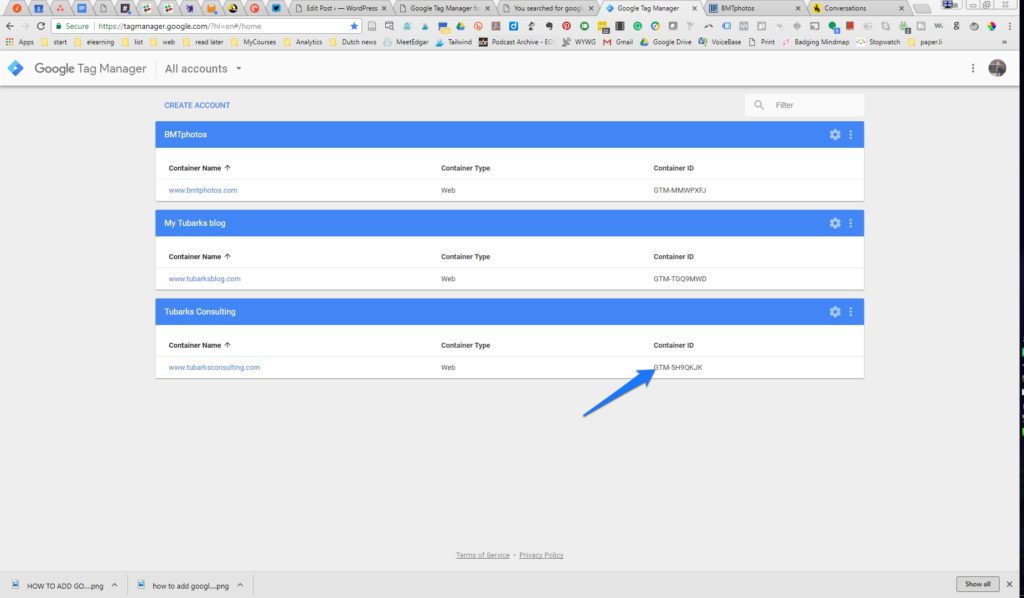Open settings gear for Tubarks Consulting account

[835, 312]
